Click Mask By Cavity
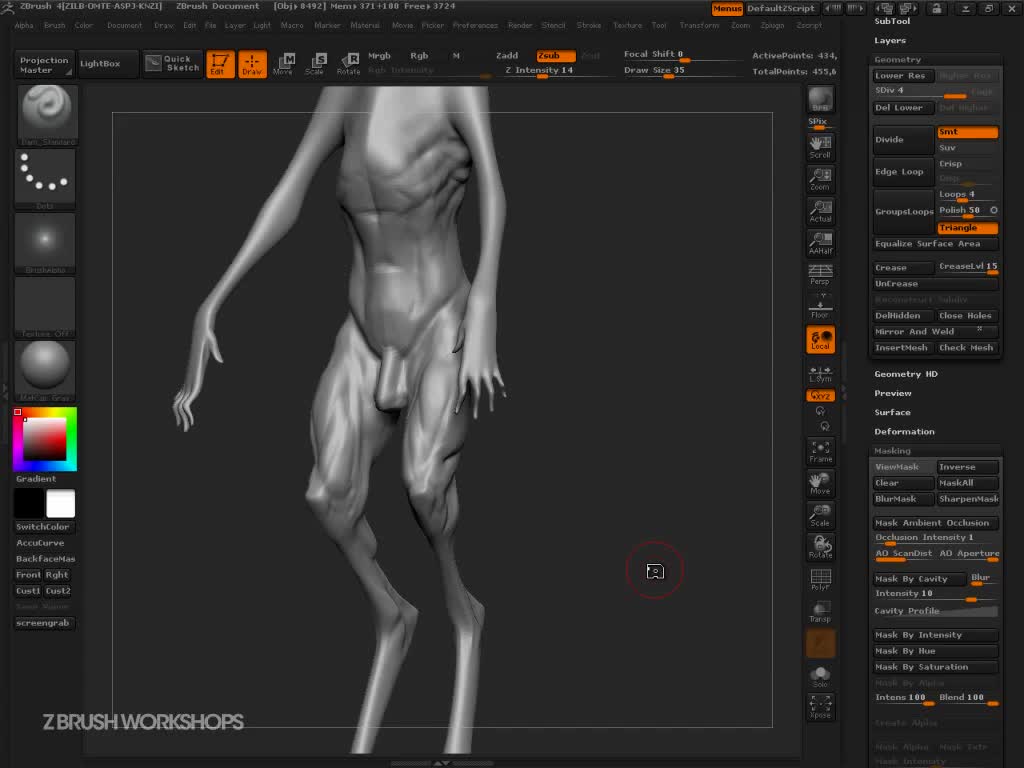 pos(919,579)
